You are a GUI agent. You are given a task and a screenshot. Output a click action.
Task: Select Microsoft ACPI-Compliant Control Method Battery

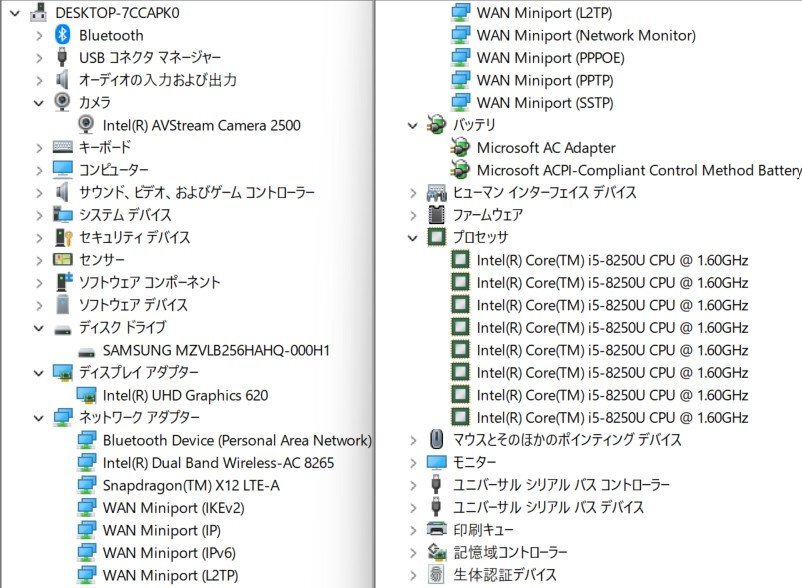click(639, 170)
